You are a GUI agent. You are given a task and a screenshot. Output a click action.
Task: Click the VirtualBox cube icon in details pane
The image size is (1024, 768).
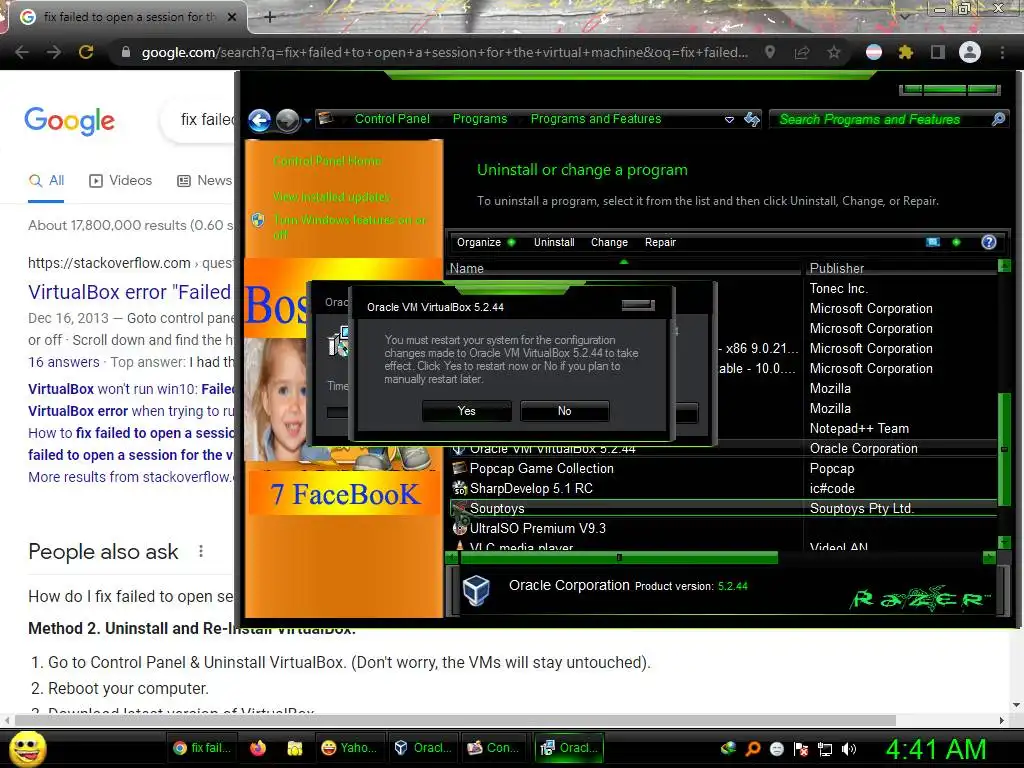476,590
